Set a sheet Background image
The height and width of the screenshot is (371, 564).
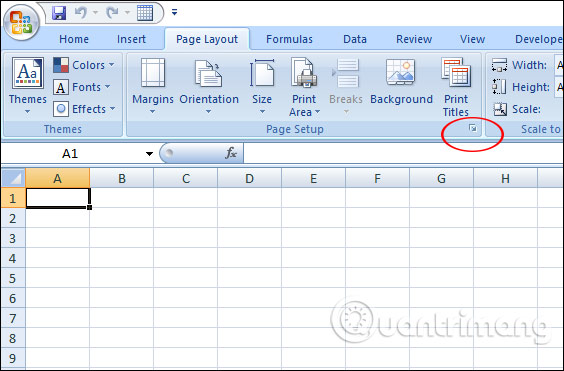point(401,81)
